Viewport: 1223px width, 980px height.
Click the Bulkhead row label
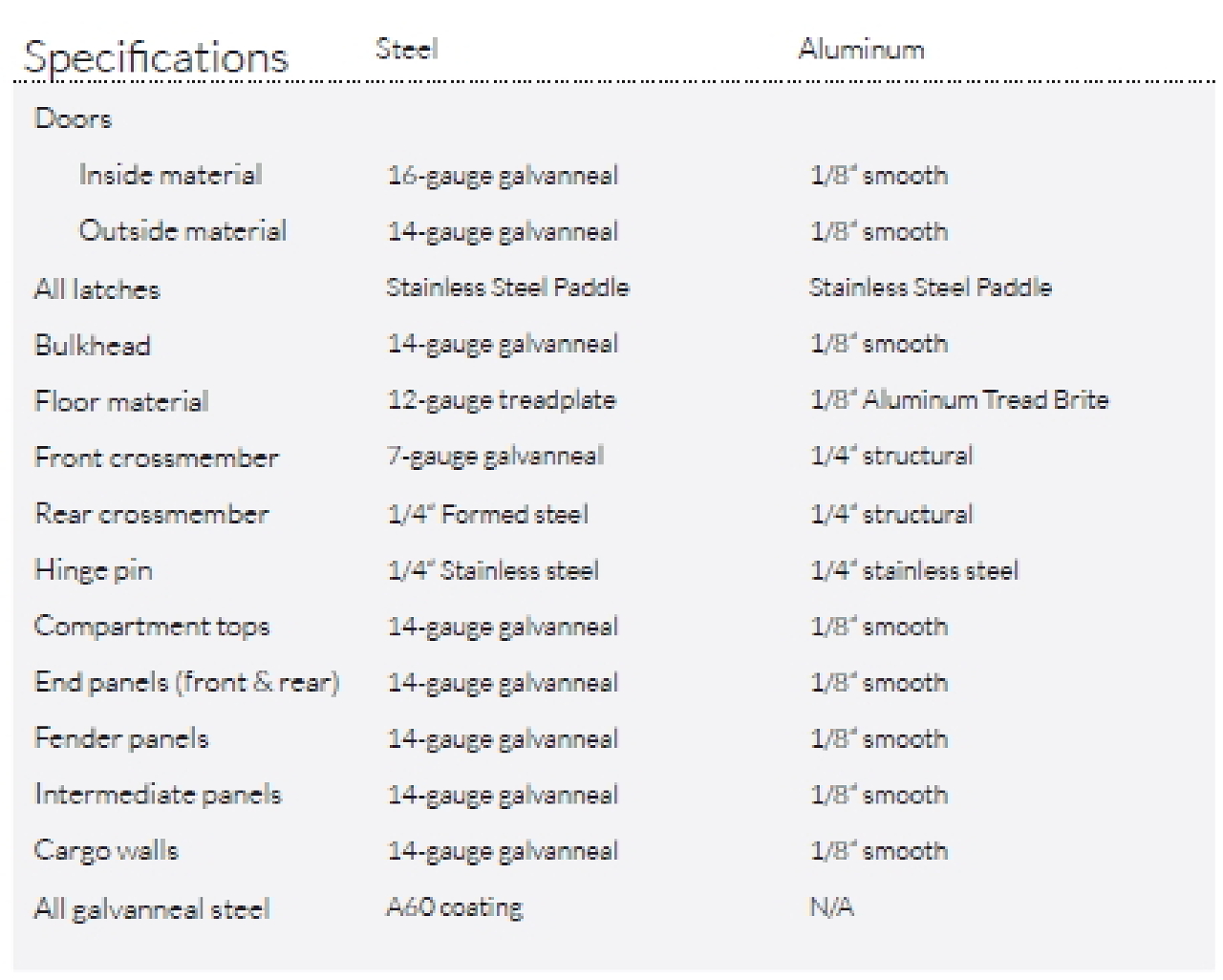(x=92, y=345)
